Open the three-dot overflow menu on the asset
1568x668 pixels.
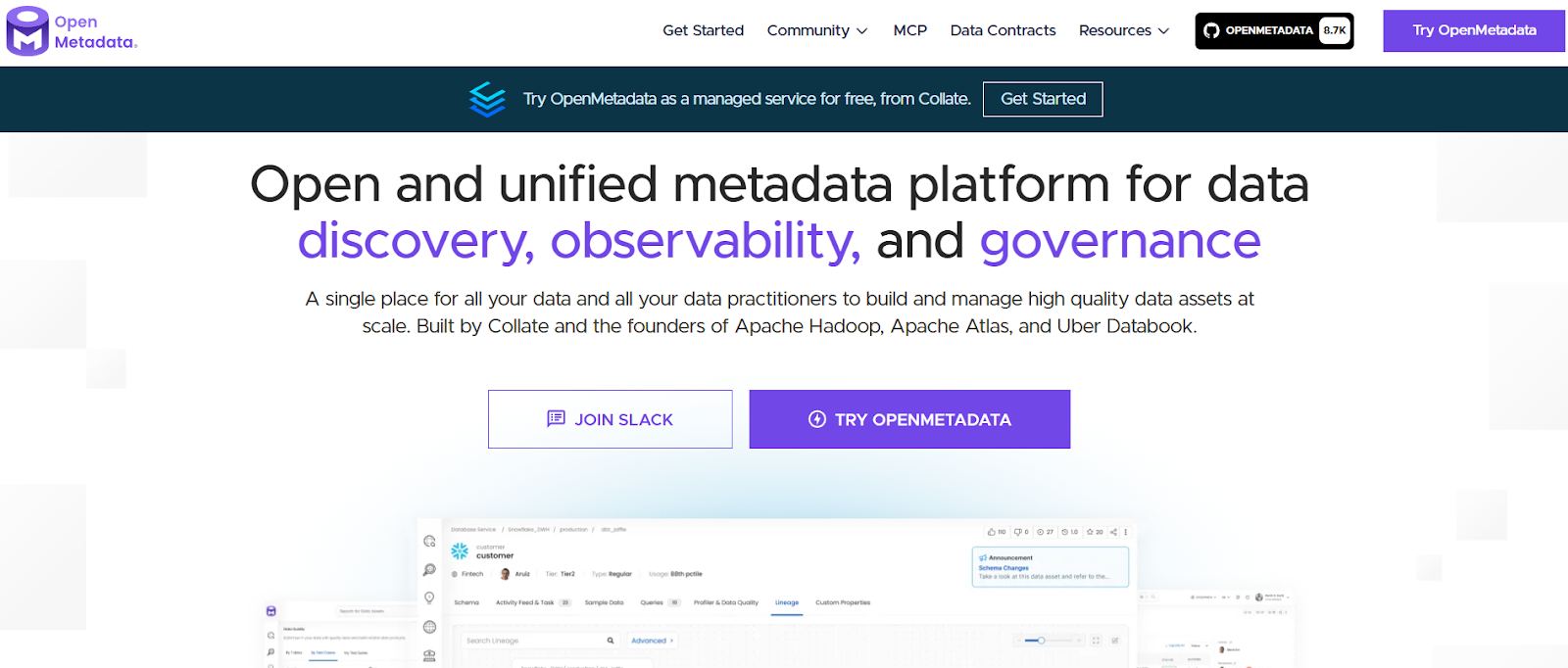tap(1125, 532)
